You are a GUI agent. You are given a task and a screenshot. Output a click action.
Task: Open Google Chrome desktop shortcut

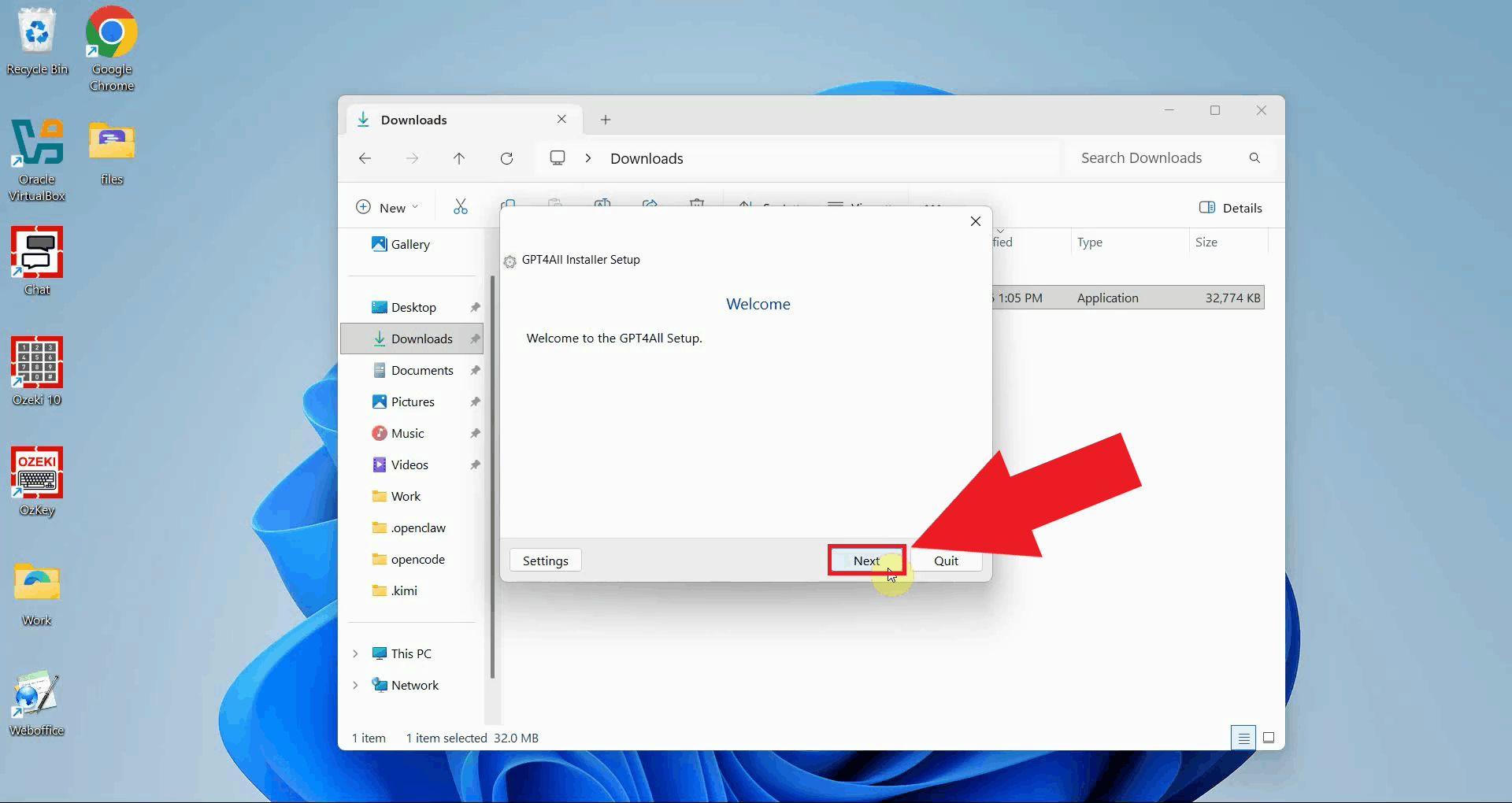pos(111,49)
